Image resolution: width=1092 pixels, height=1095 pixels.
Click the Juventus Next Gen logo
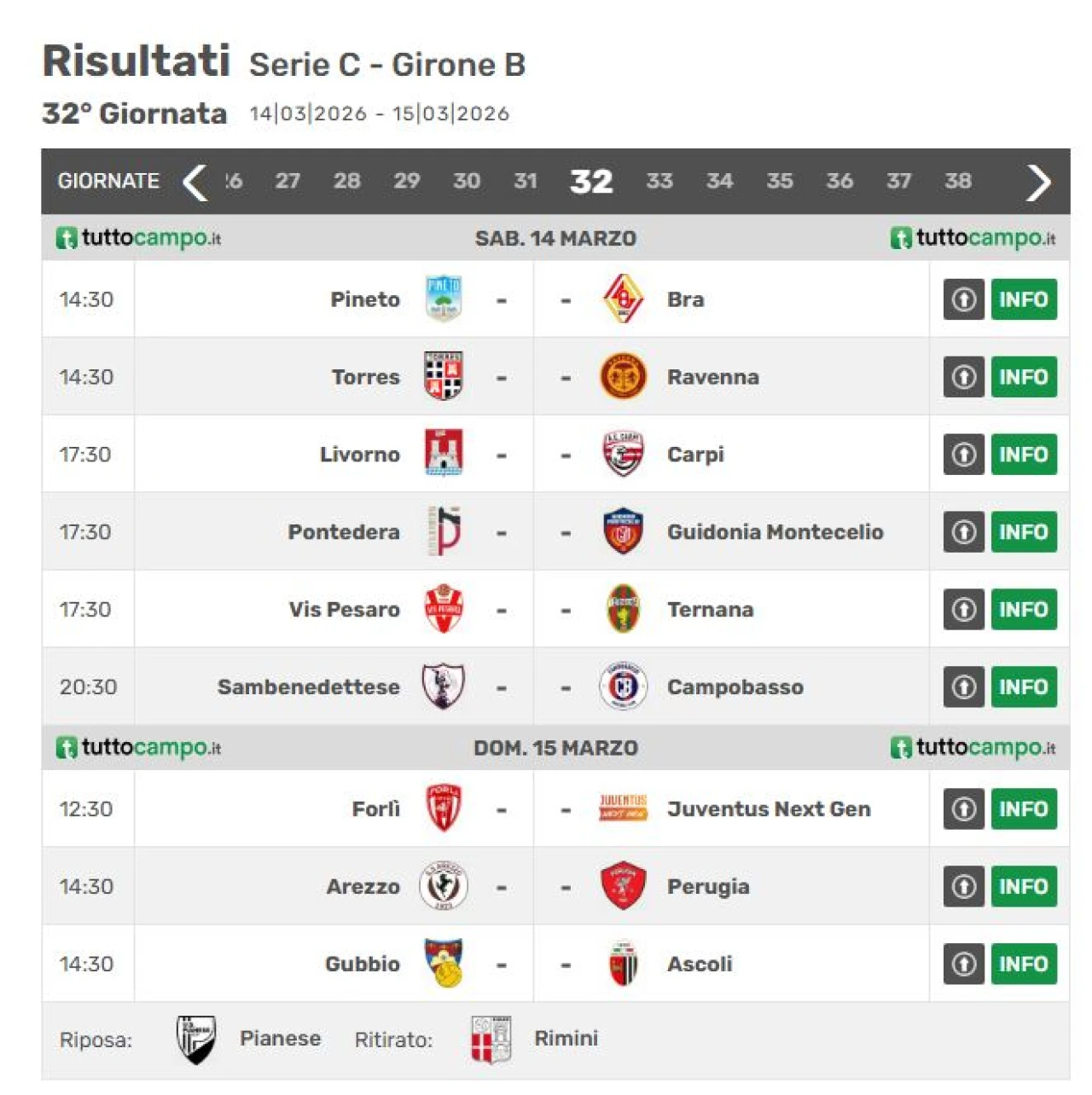click(x=623, y=808)
